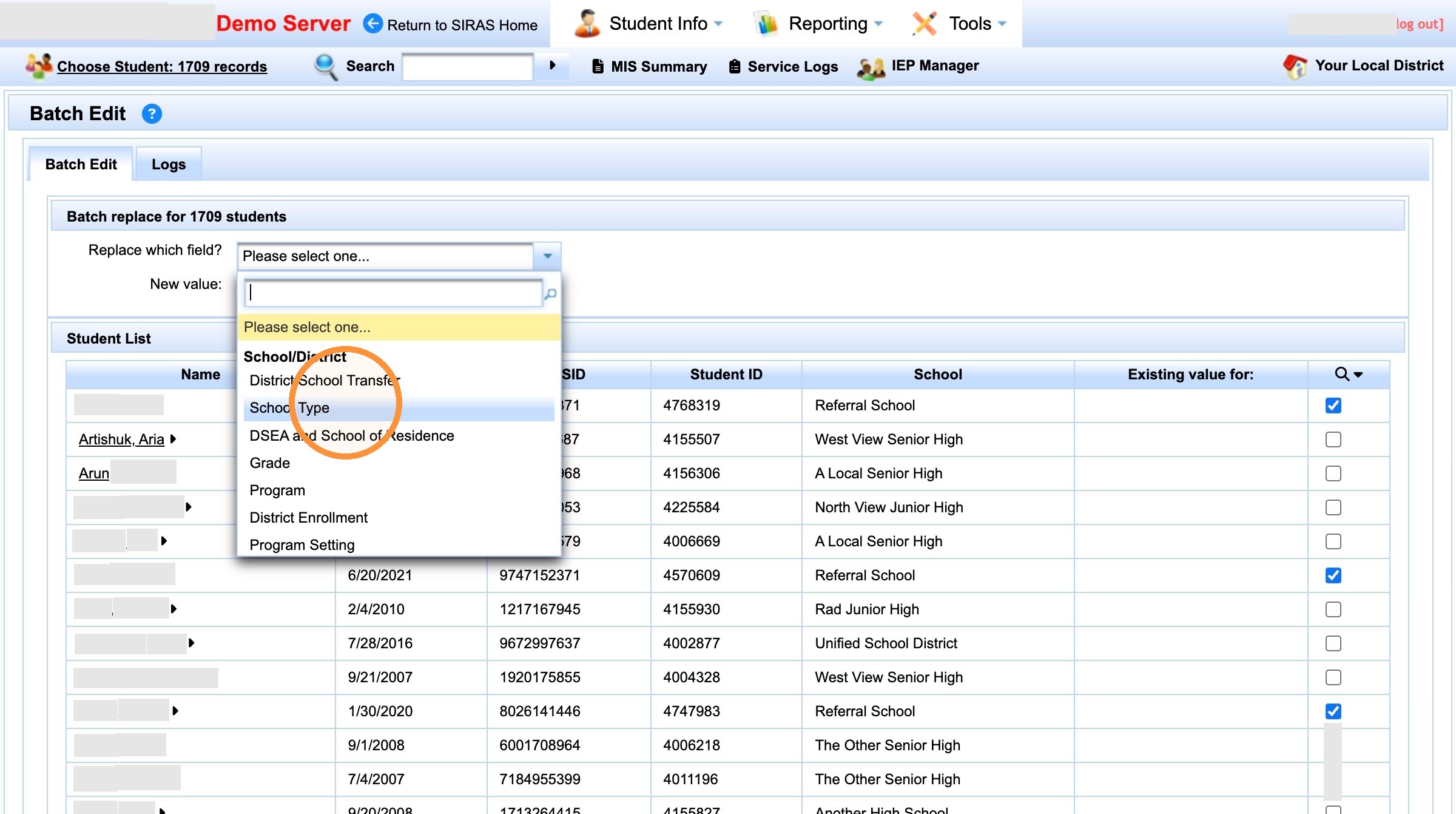The image size is (1456, 814).
Task: Click the MIS Summary document icon
Action: point(598,66)
